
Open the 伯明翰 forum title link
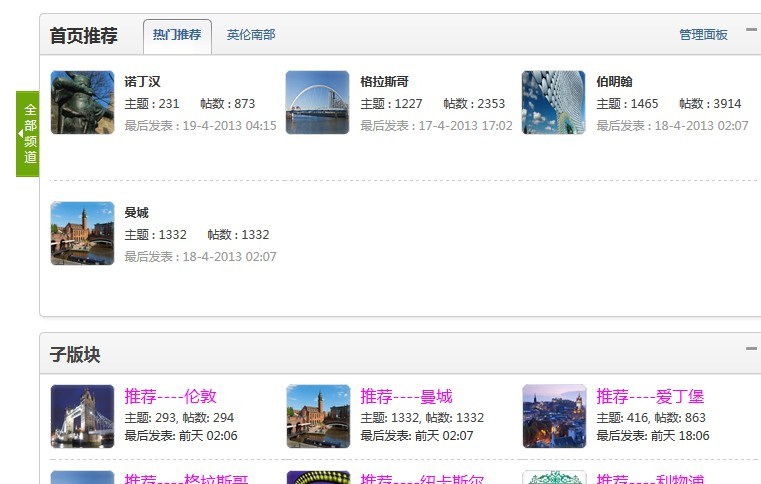[x=614, y=82]
